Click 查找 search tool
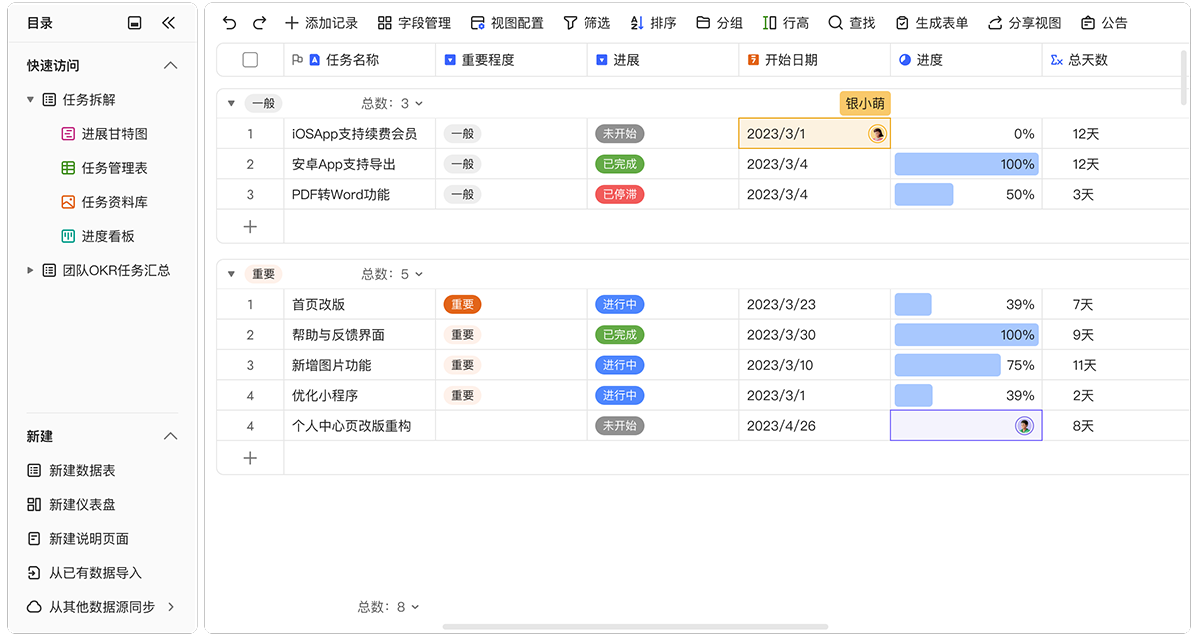Image resolution: width=1198 pixels, height=641 pixels. (850, 23)
